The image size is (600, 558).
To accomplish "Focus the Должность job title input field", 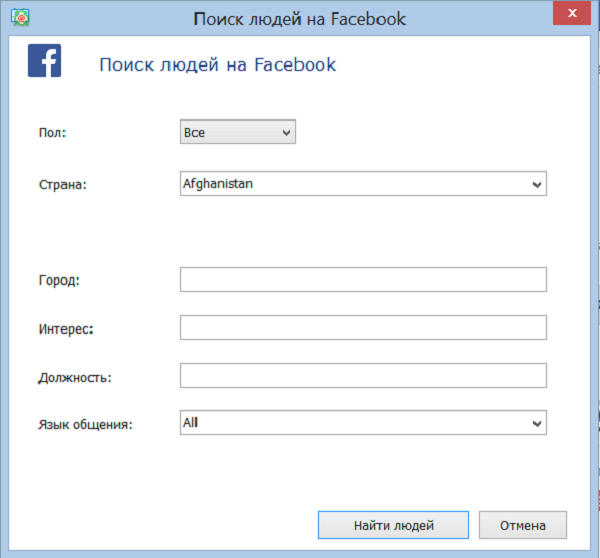I will click(363, 375).
